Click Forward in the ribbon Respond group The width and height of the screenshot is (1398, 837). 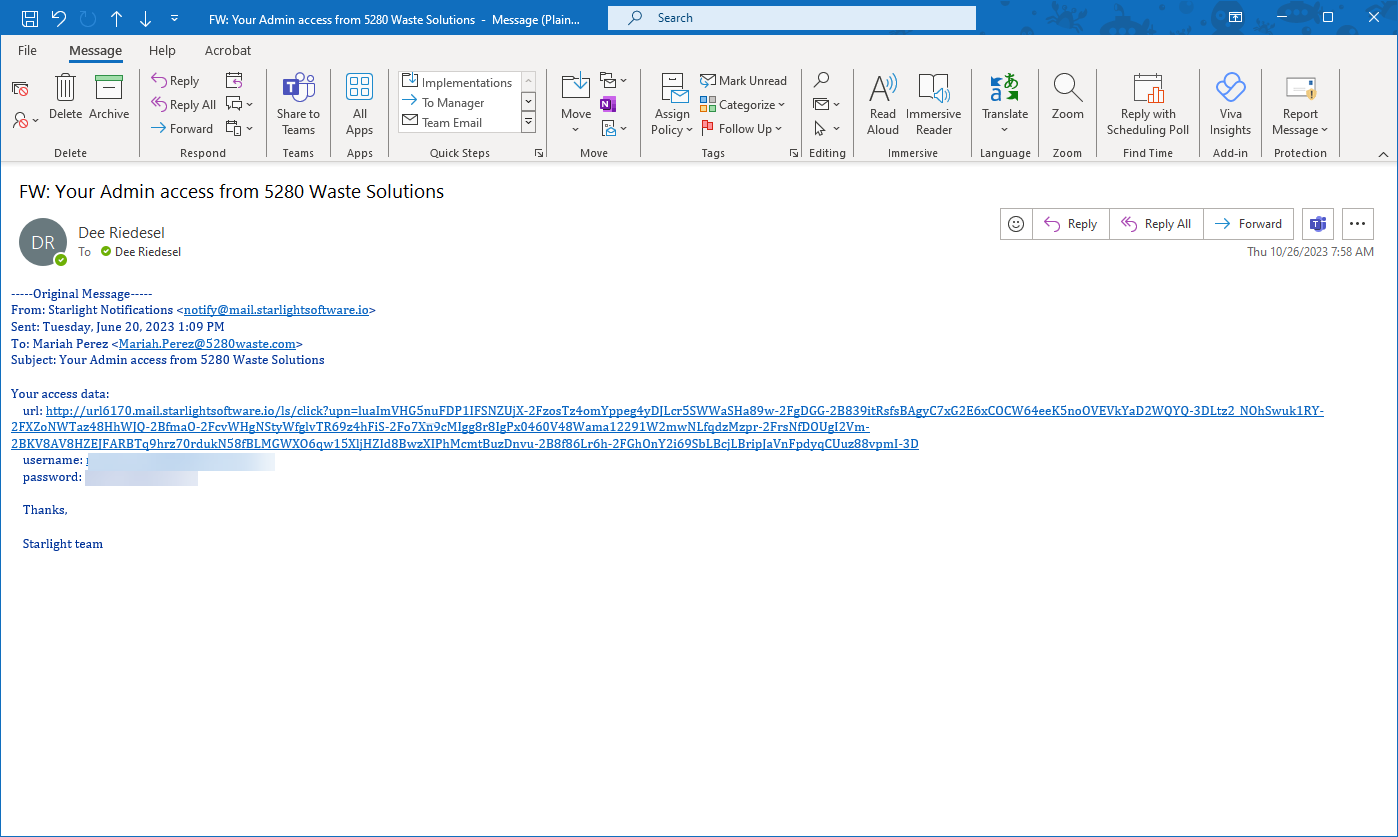coord(182,129)
